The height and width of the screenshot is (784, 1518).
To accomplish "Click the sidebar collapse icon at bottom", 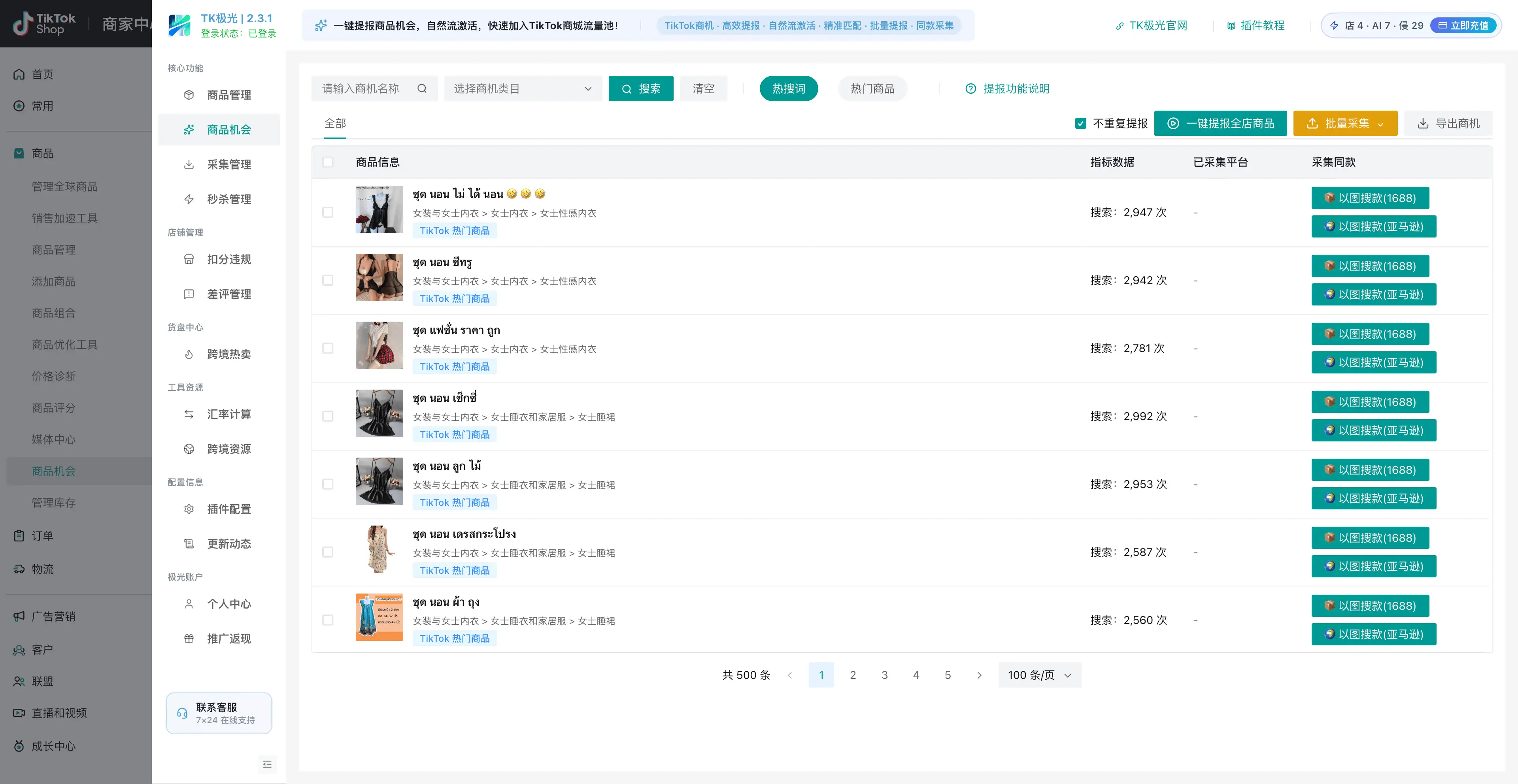I will pos(267,764).
